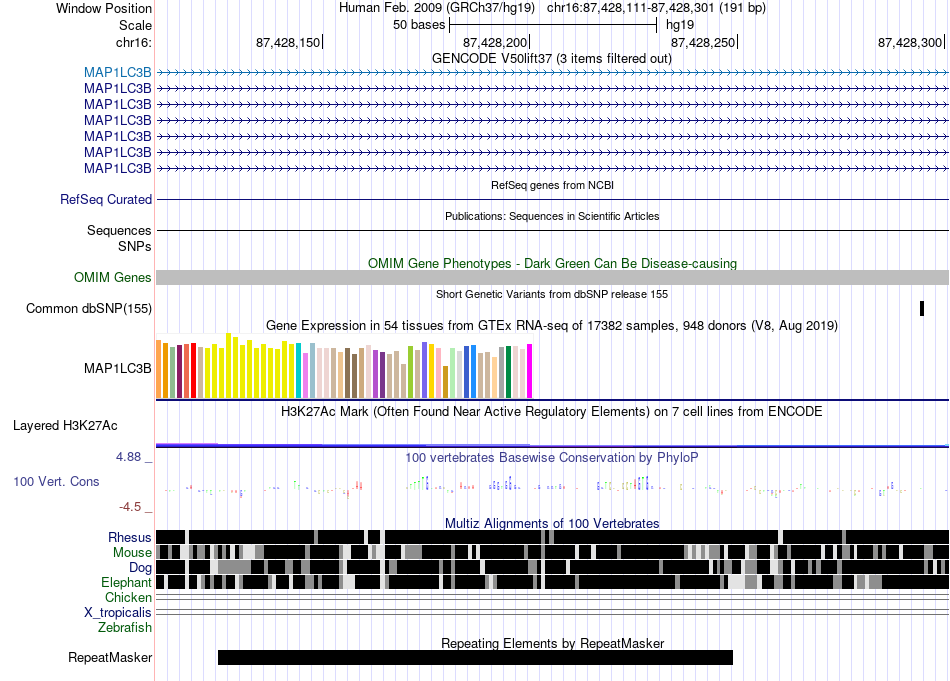Open the GTEx tissue expression bar chart

[x=344, y=366]
